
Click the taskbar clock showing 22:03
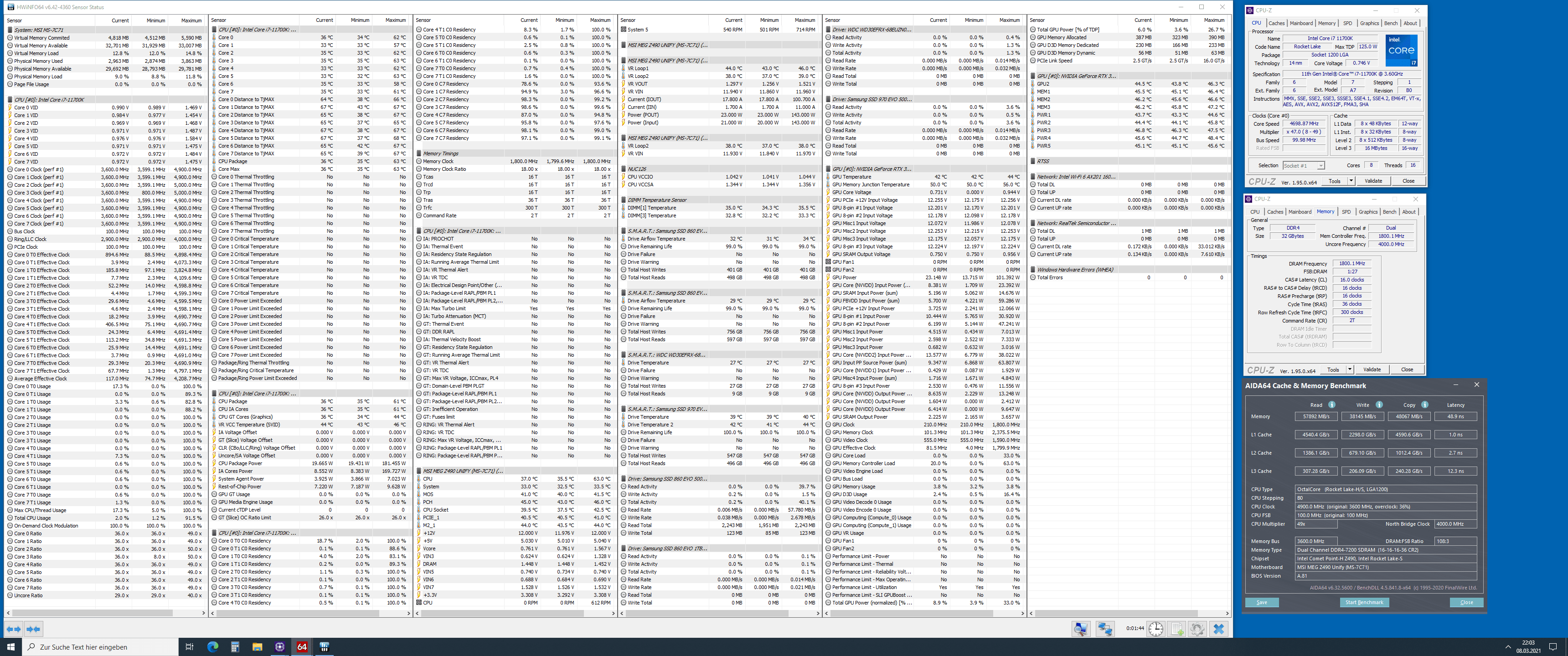(x=1528, y=647)
